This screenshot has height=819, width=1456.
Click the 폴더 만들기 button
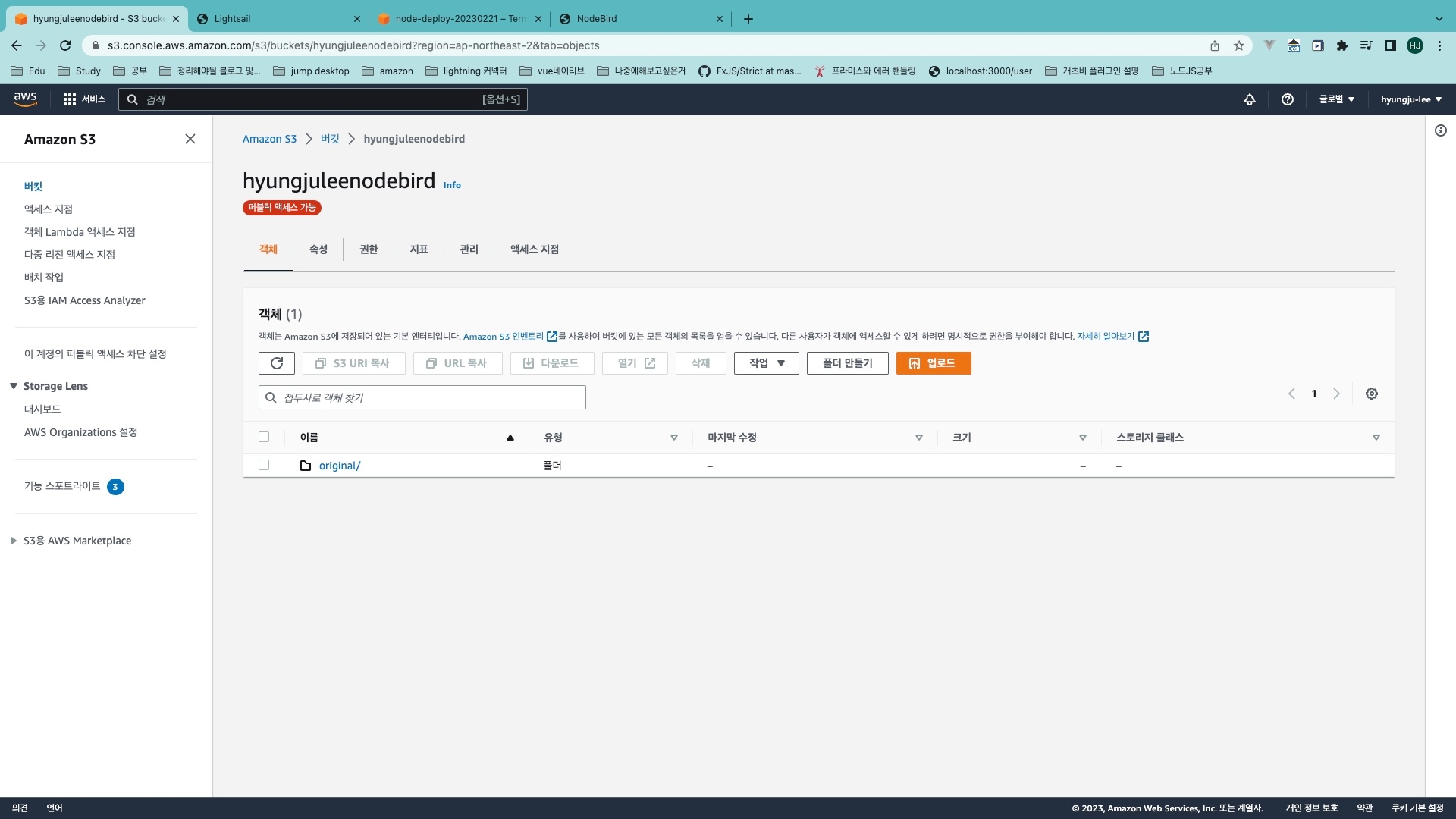click(848, 363)
